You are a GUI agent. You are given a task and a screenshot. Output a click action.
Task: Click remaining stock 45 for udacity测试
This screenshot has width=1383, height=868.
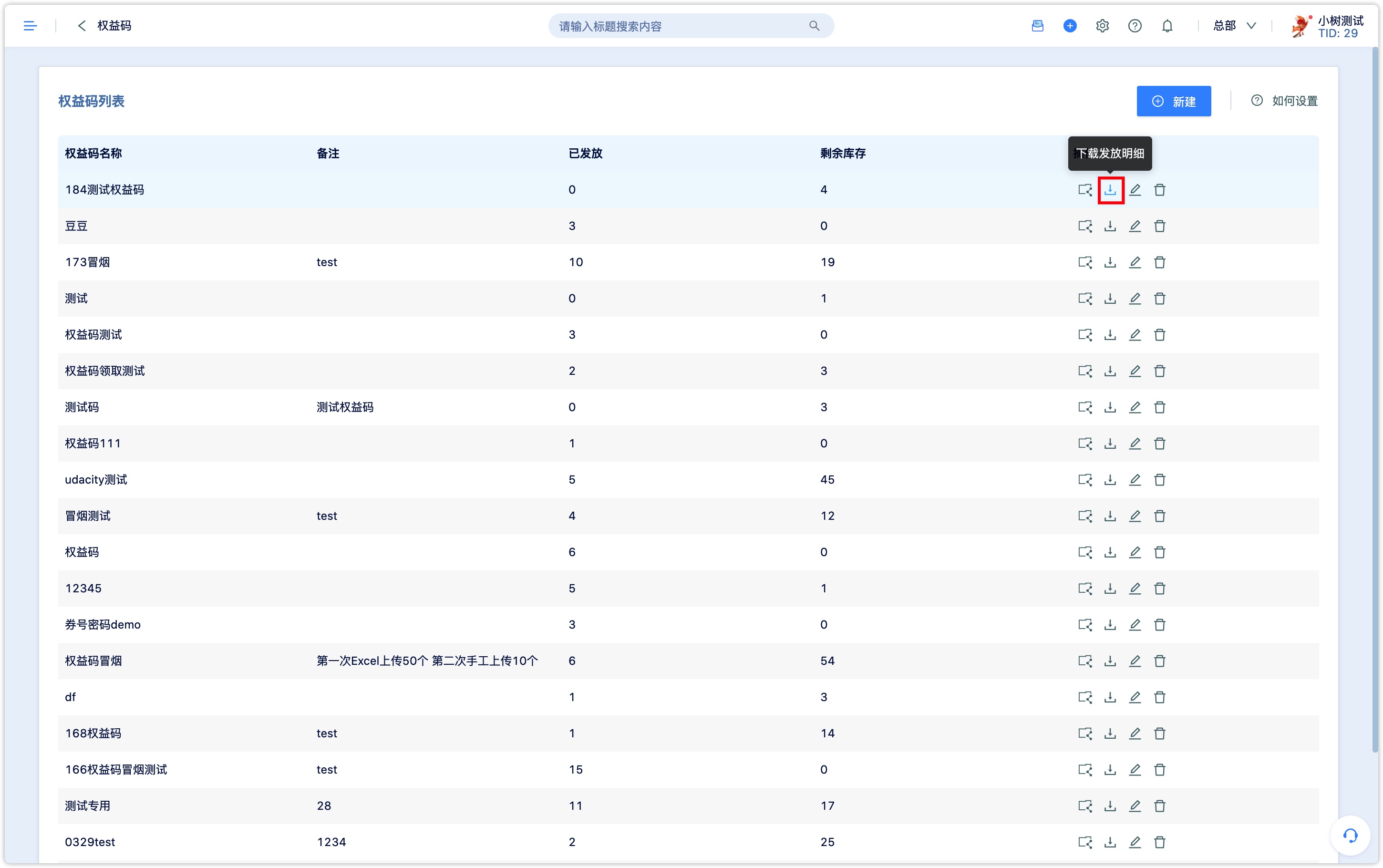827,479
